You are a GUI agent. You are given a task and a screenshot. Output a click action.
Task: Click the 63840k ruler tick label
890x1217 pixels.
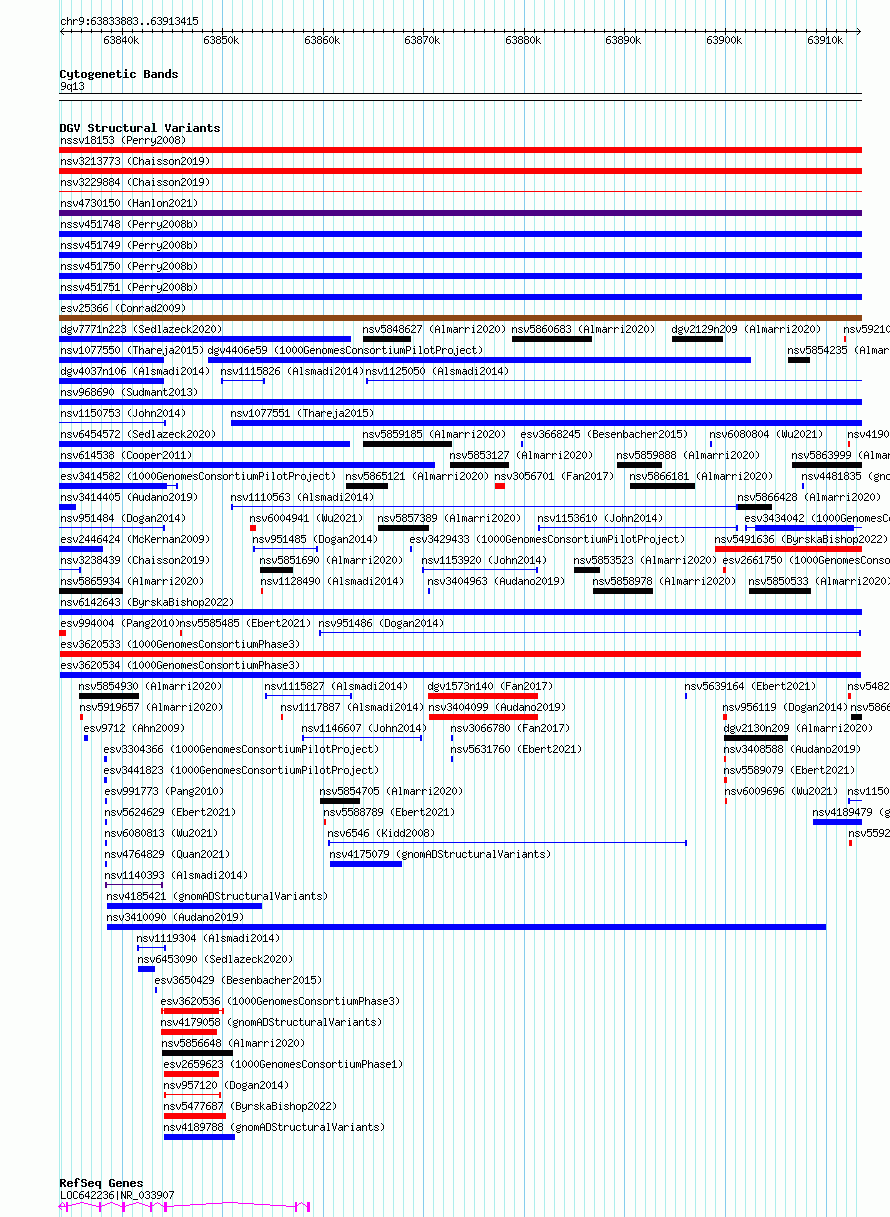pos(121,40)
